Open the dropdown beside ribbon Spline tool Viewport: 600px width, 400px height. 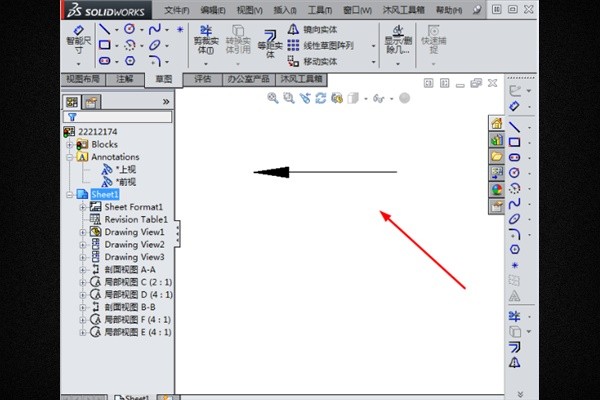(x=167, y=29)
